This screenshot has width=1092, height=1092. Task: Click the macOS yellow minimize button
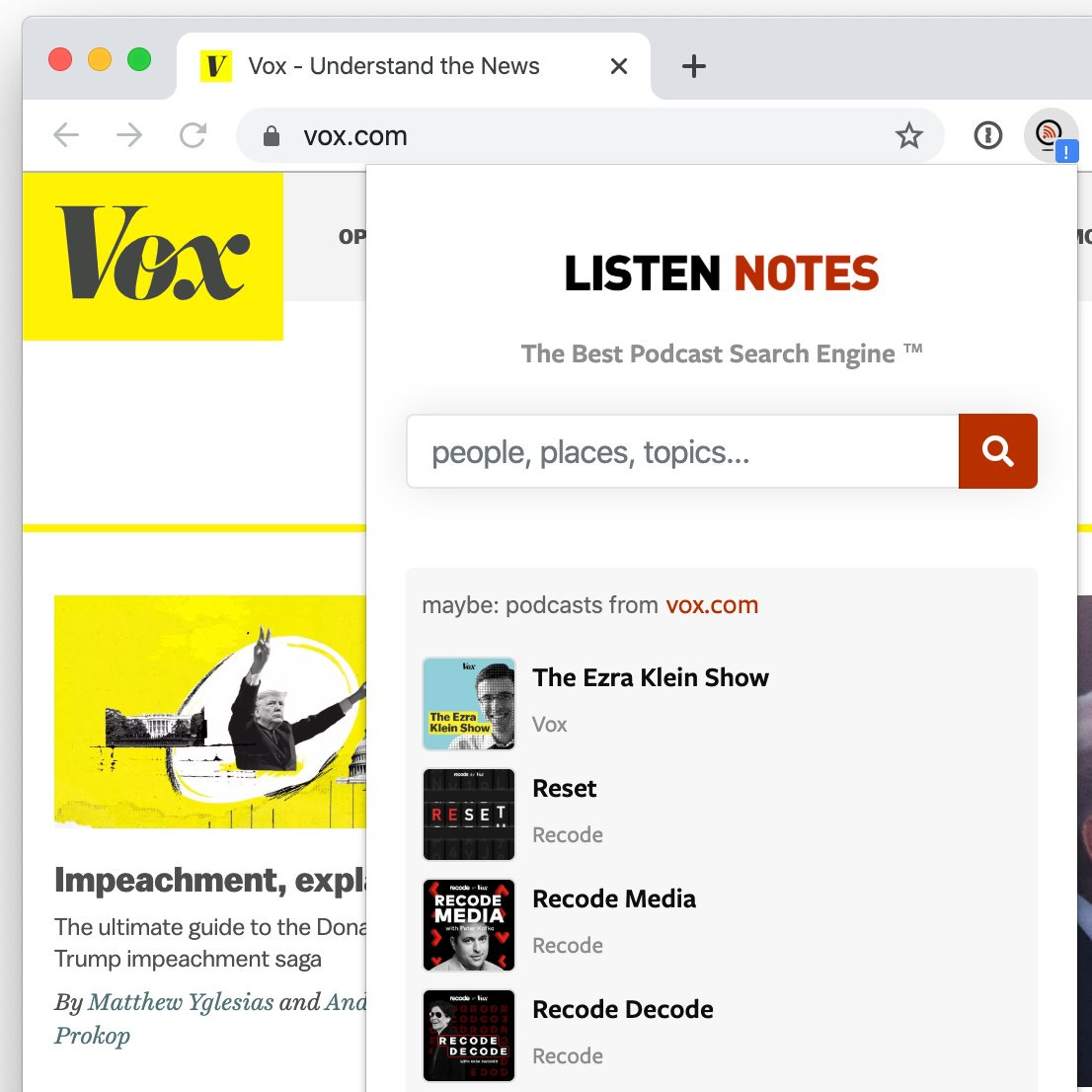(x=100, y=59)
